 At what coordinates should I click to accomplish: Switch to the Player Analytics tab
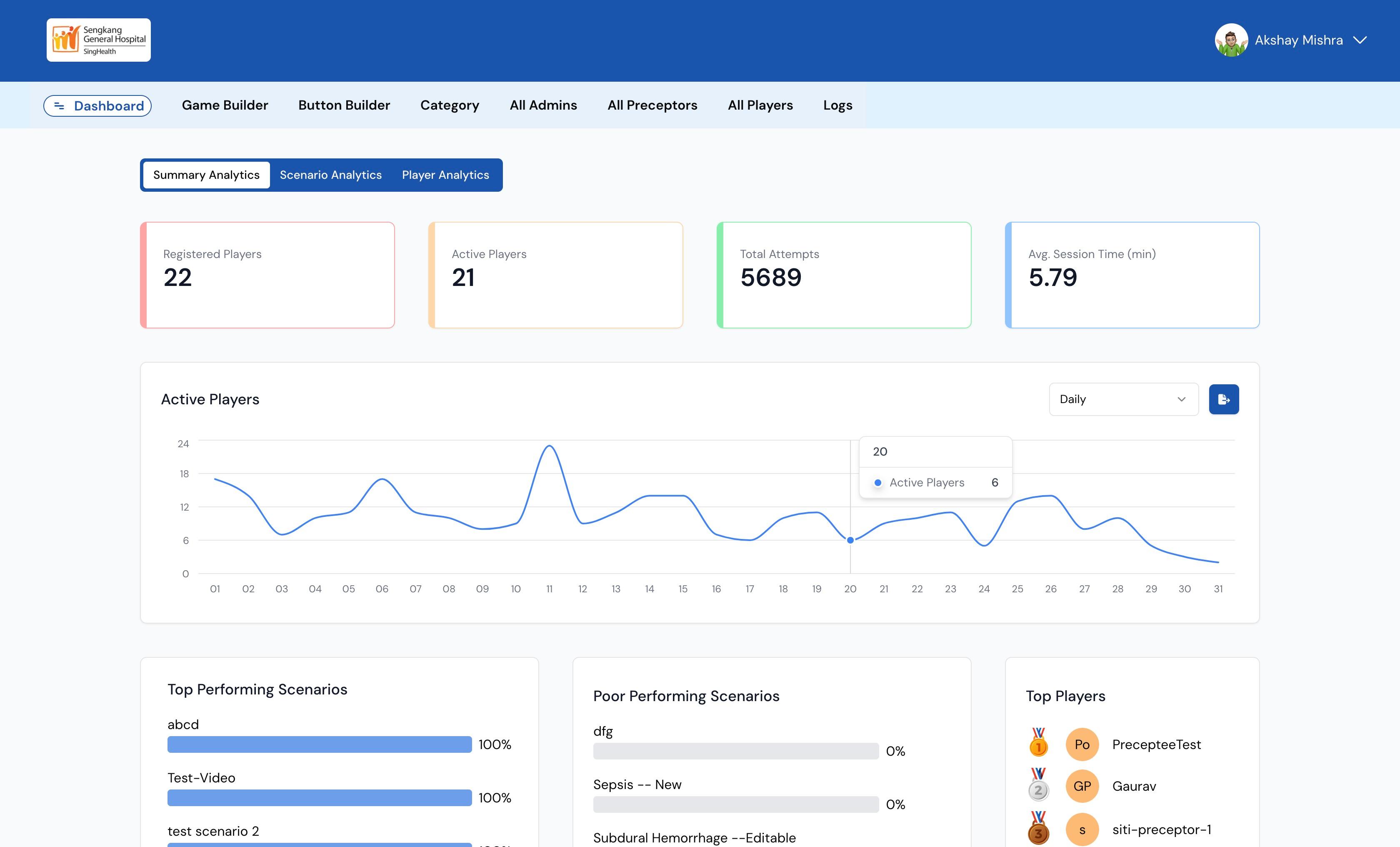(445, 175)
